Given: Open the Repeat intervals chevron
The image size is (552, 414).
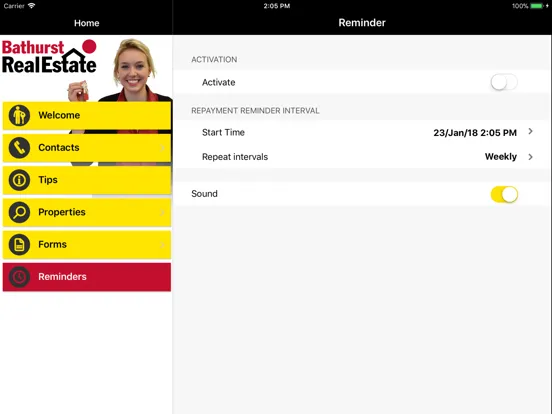Looking at the screenshot, I should [531, 157].
